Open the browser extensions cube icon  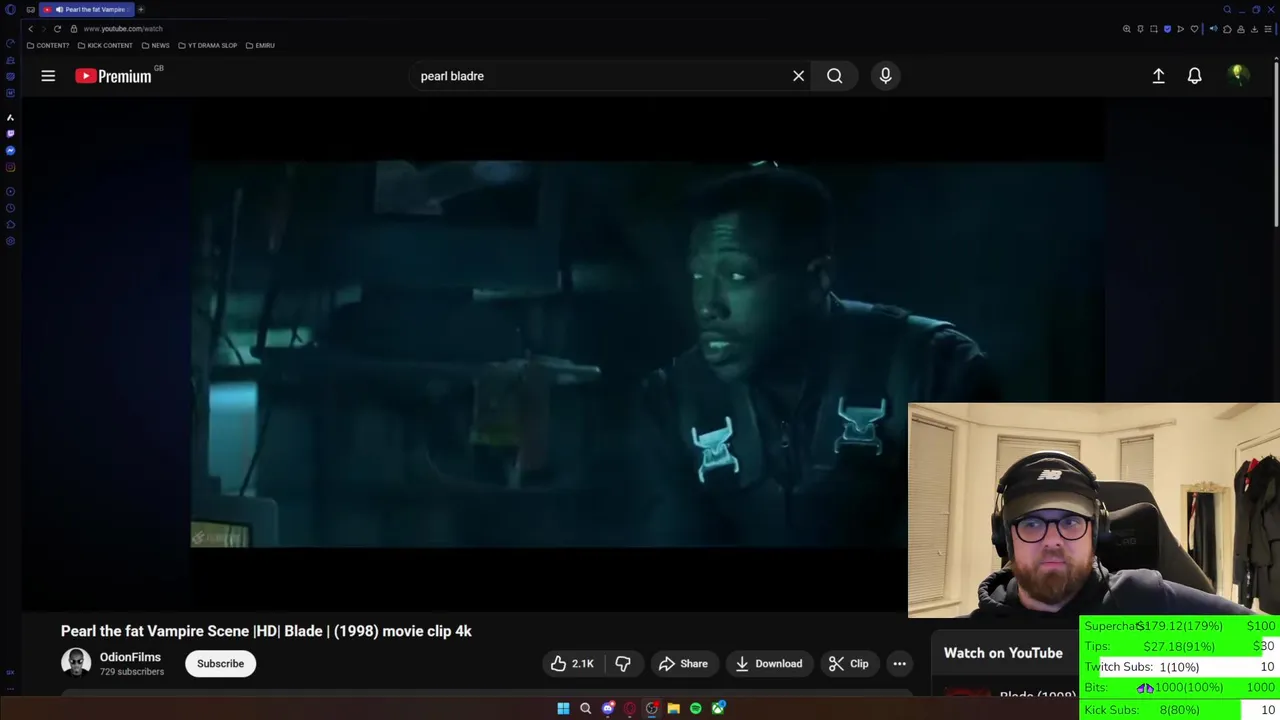click(x=1227, y=29)
